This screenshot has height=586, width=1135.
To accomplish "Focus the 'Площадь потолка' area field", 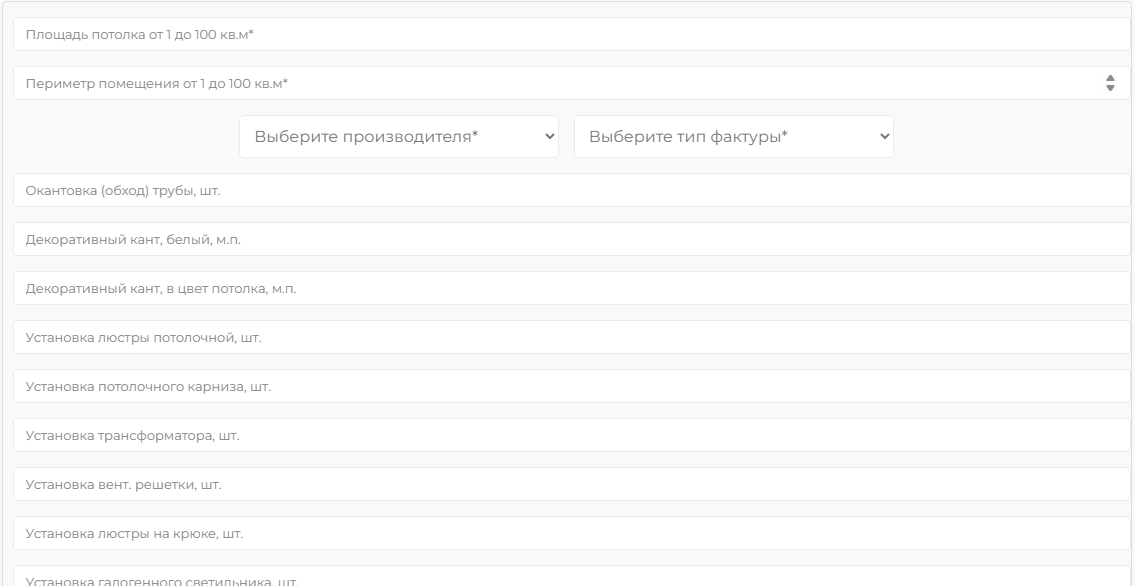I will [570, 34].
